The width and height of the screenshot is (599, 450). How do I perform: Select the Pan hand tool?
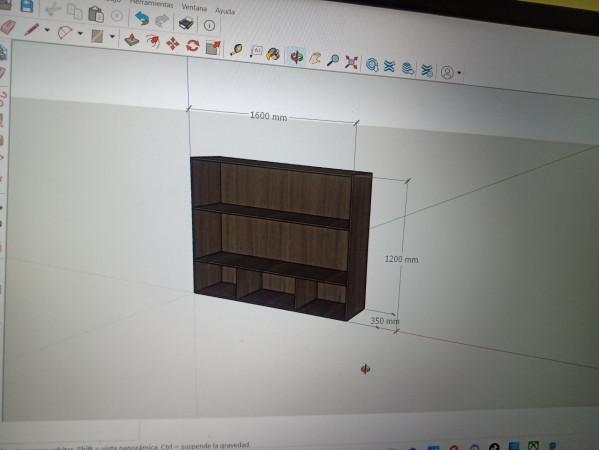click(315, 58)
